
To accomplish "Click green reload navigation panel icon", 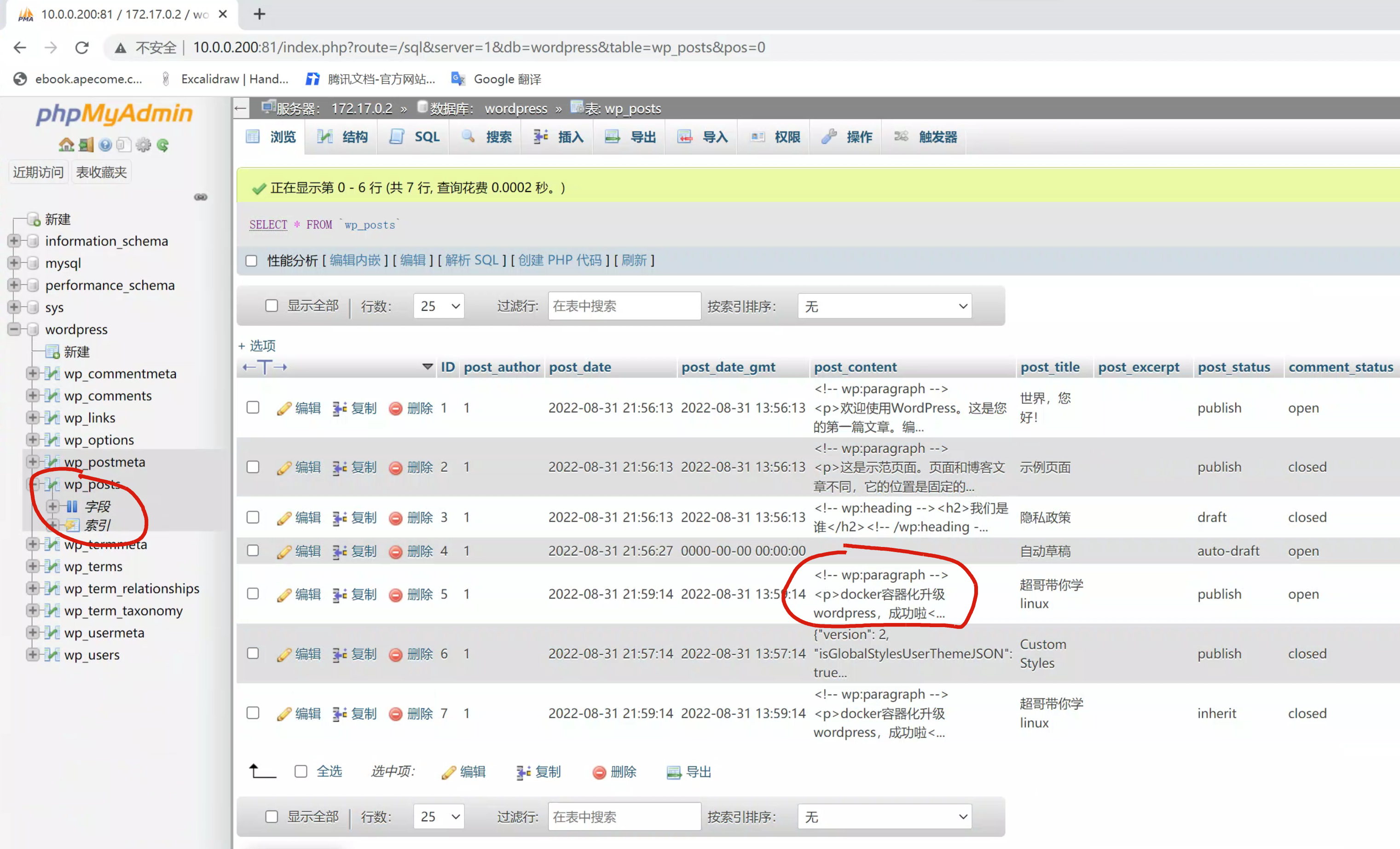I will tap(163, 145).
